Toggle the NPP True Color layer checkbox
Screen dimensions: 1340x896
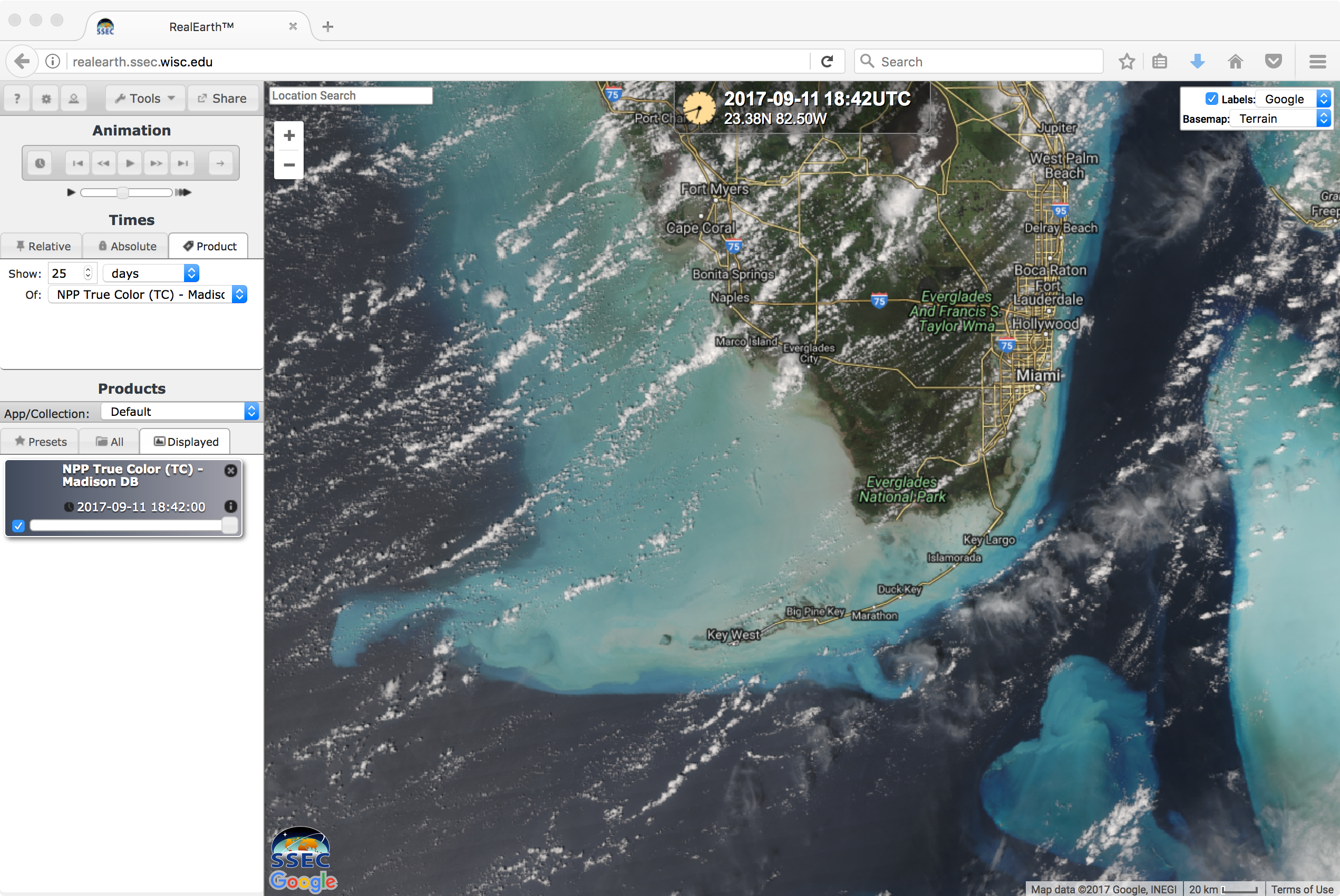pos(18,525)
